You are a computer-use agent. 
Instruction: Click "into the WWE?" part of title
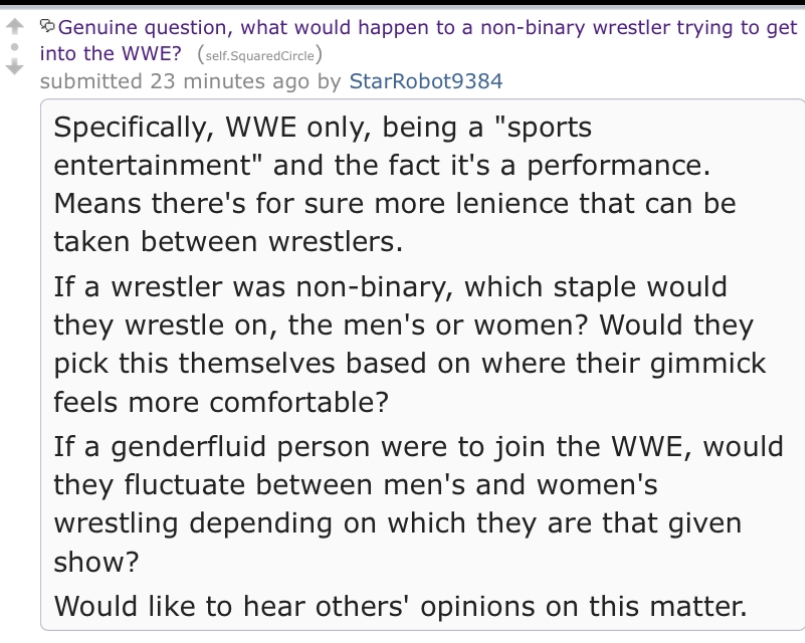(x=110, y=53)
